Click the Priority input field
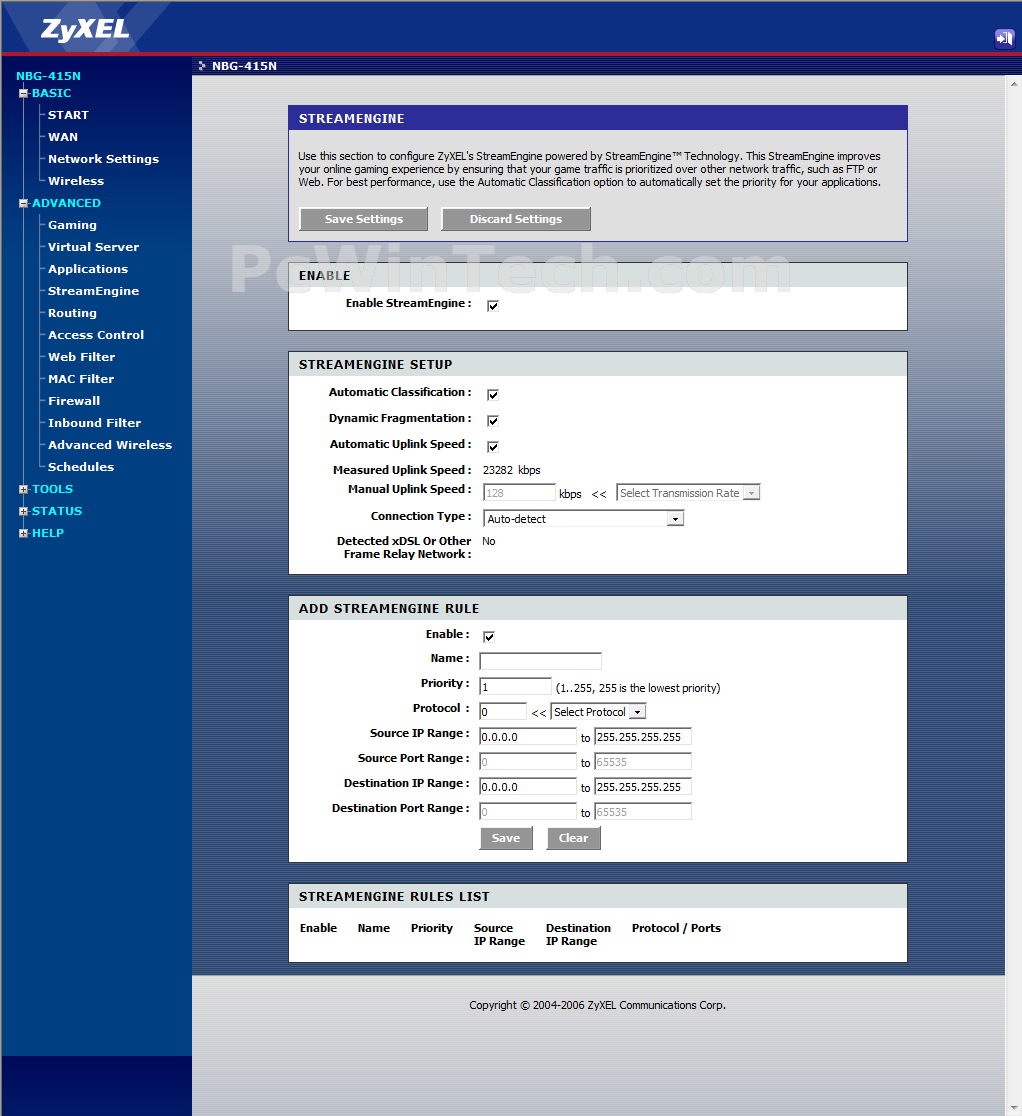Screen dimensions: 1022x1116 point(515,686)
